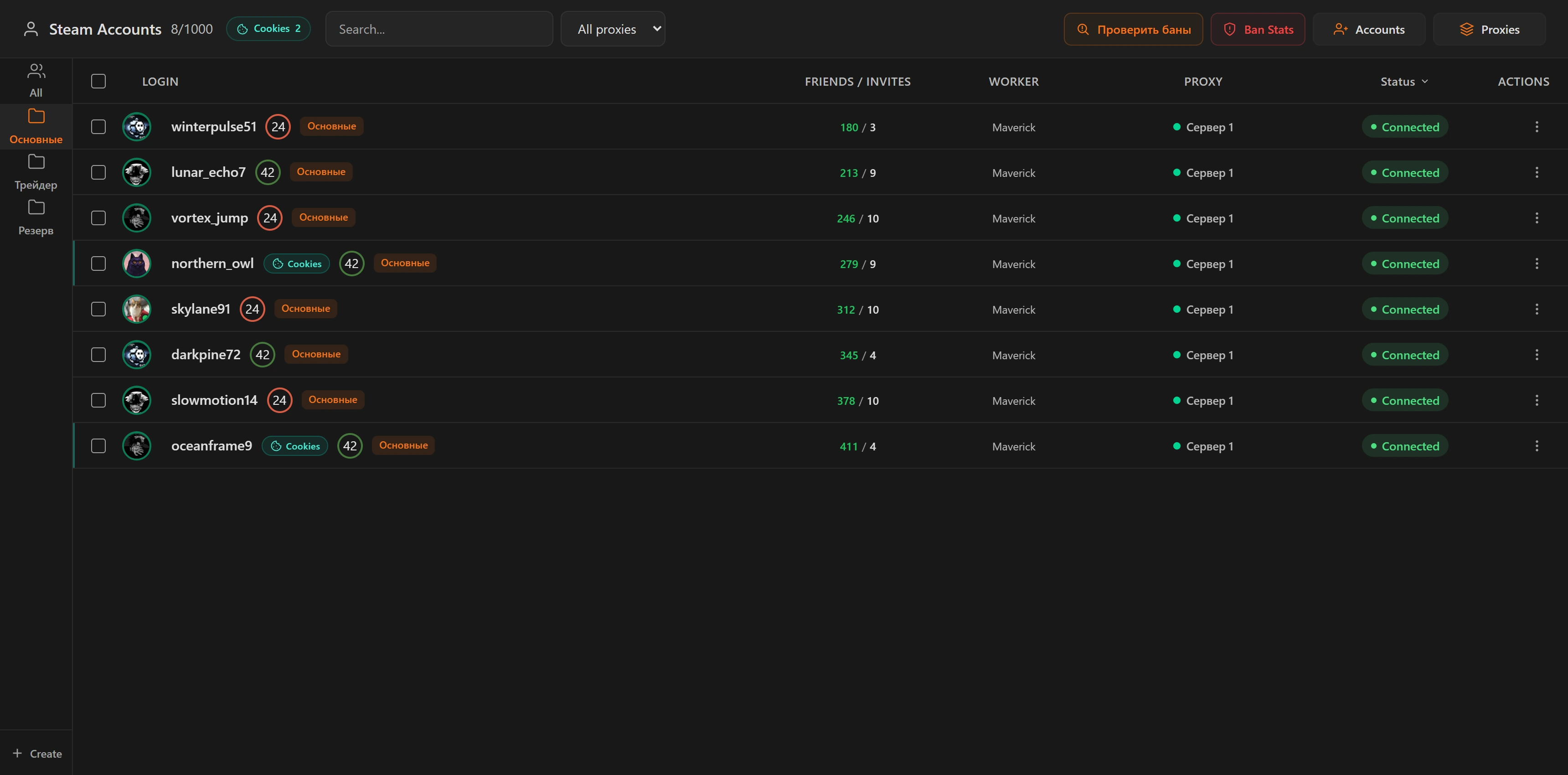Click the 24 level badge of skylane91
Screen dimensions: 1568x775
(252, 309)
